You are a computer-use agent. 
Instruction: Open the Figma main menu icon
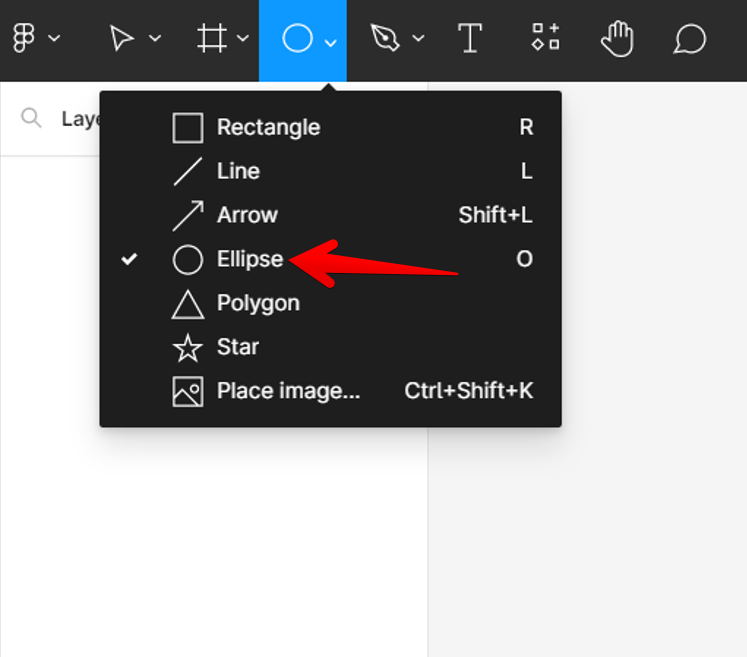pyautogui.click(x=24, y=39)
